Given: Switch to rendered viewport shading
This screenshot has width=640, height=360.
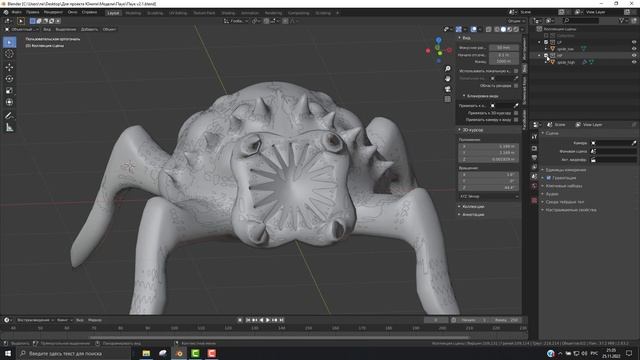Looking at the screenshot, I should [516, 29].
